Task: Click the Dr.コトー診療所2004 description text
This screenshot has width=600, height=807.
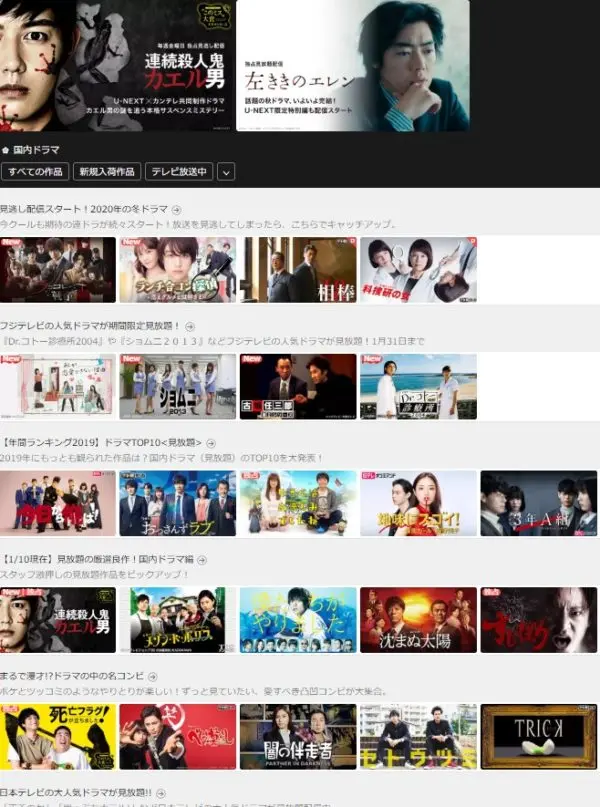Action: click(x=213, y=341)
